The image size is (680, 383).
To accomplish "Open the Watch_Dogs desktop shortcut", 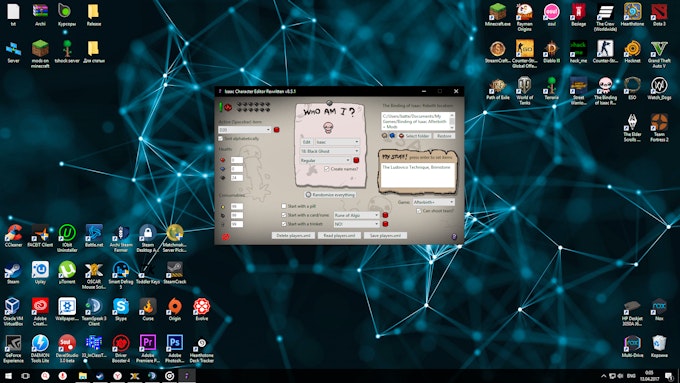I will (659, 88).
